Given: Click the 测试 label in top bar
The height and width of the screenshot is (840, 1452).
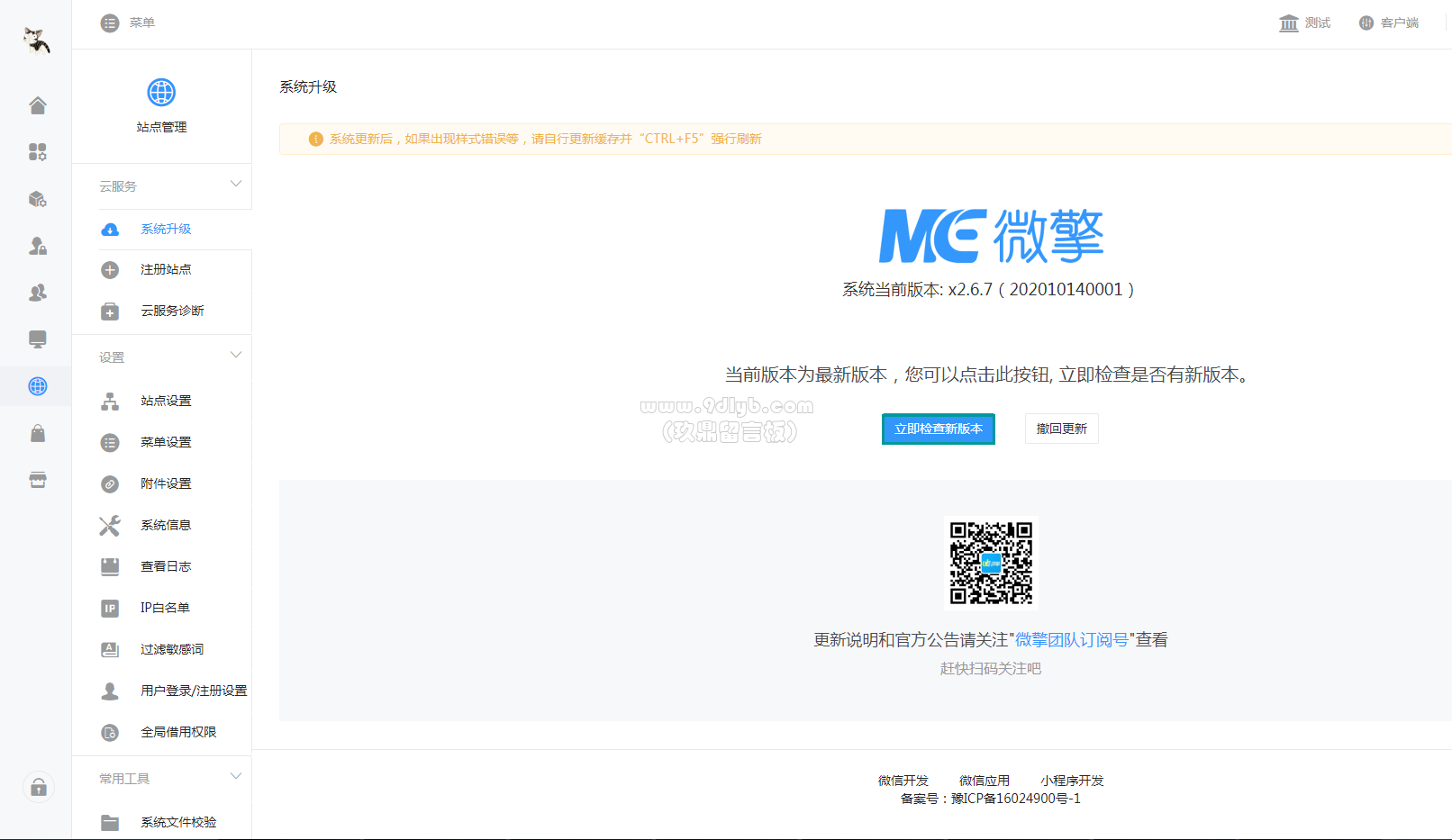Looking at the screenshot, I should (x=1318, y=23).
